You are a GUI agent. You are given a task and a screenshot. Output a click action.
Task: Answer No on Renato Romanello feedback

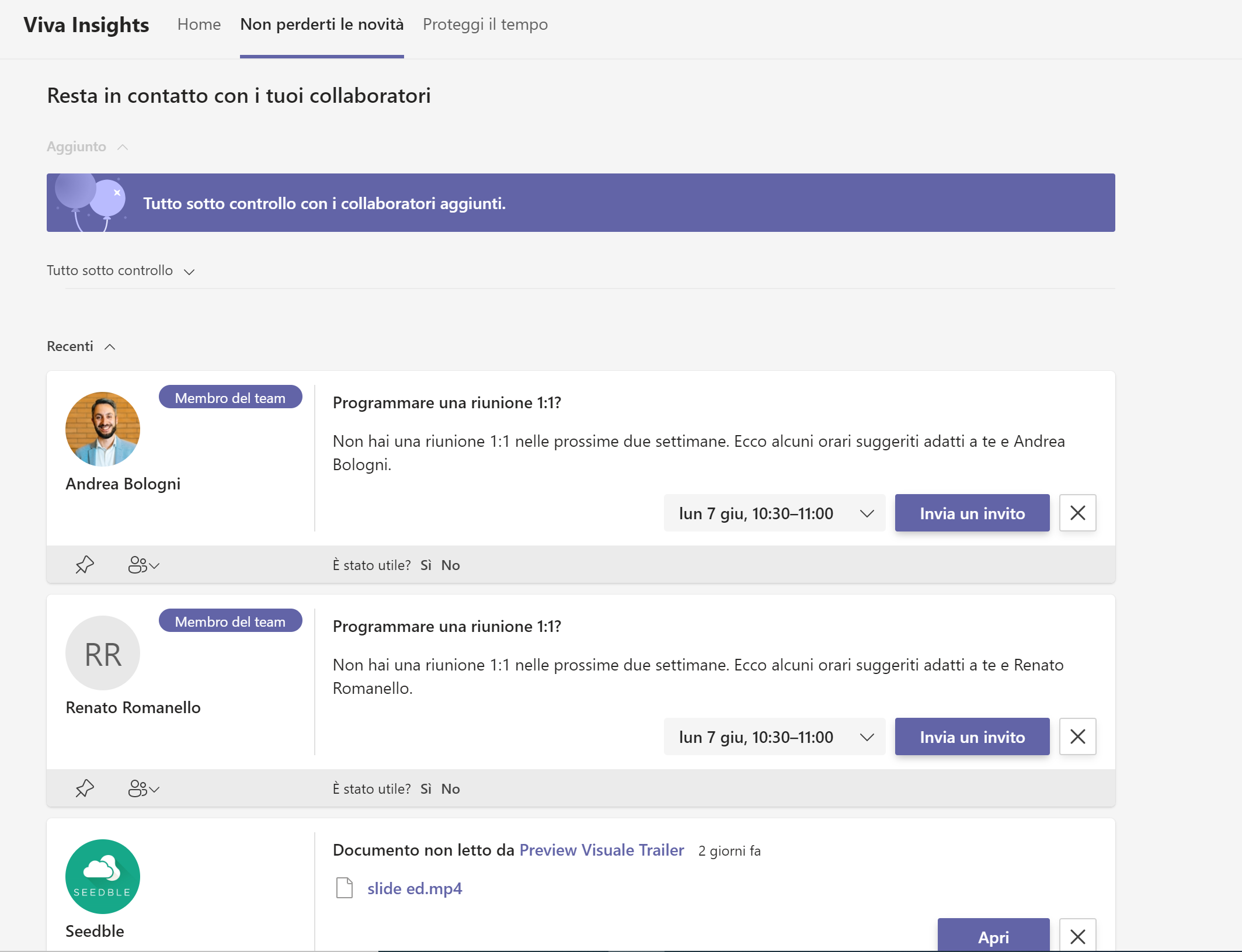coord(450,789)
